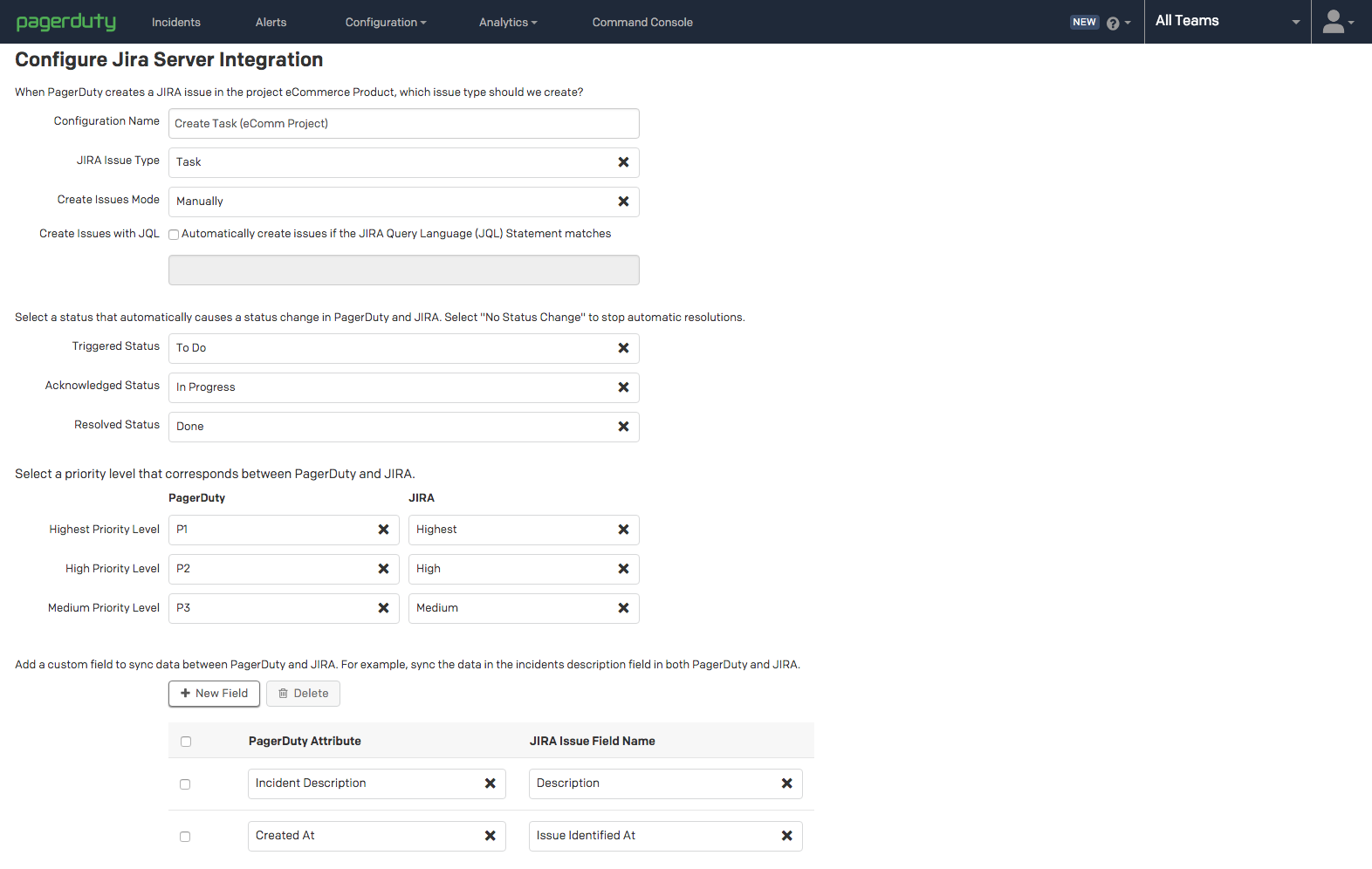This screenshot has height=869, width=1372.
Task: Open the Analytics menu
Action: click(508, 23)
